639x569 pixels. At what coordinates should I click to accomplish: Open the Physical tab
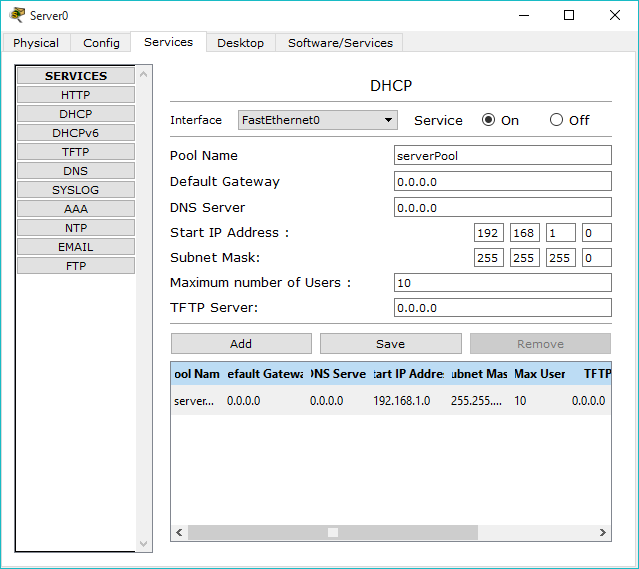coord(36,43)
